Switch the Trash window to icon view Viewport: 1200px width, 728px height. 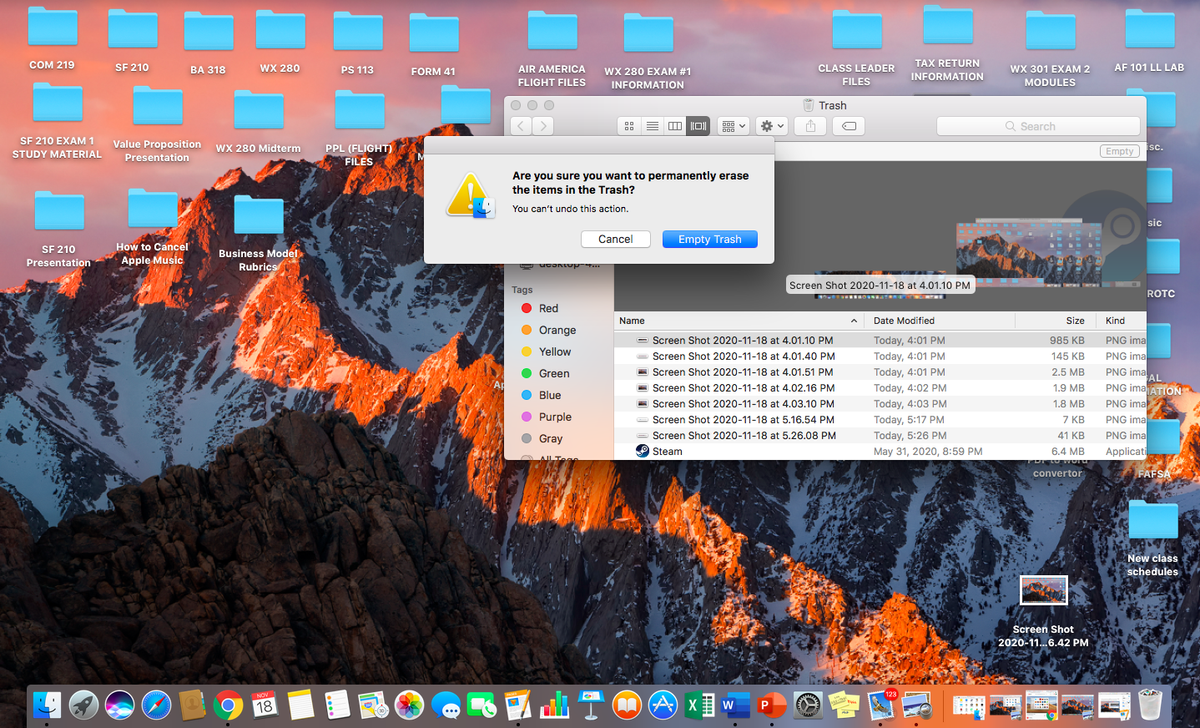[x=629, y=126]
